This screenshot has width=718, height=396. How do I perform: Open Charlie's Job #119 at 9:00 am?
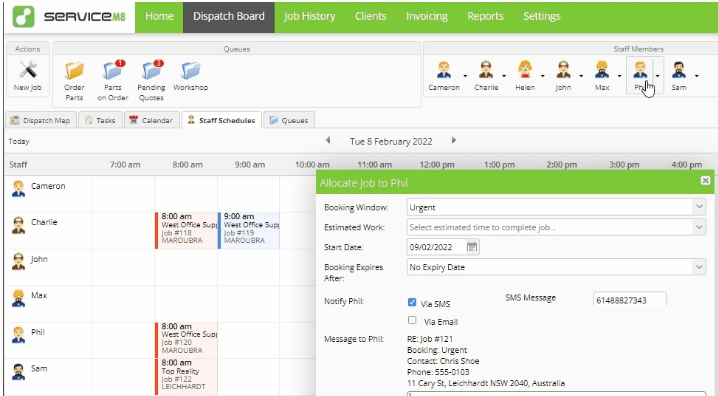(249, 230)
